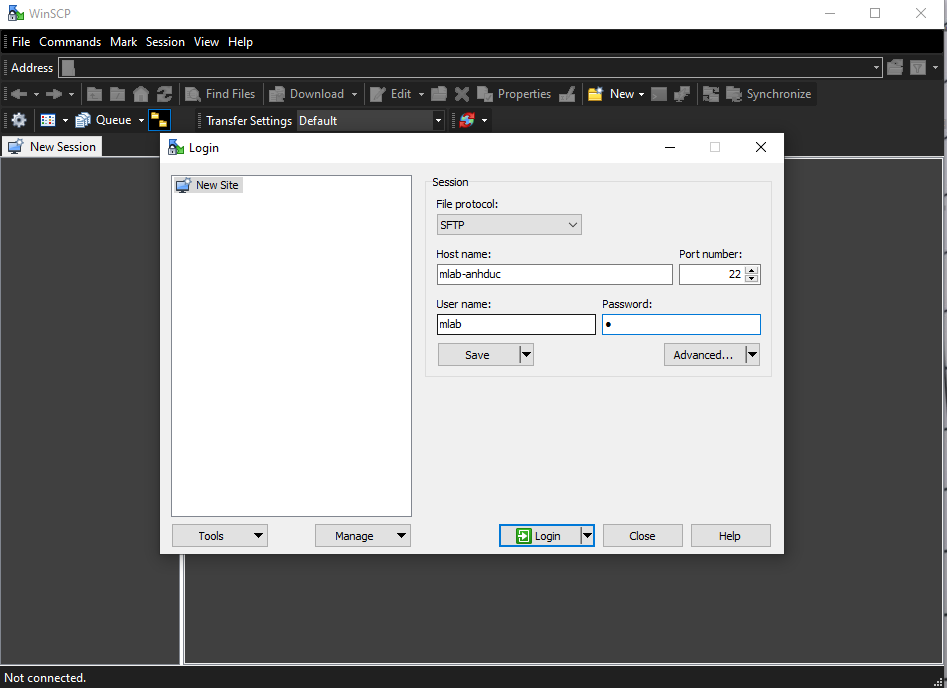The image size is (947, 688).
Task: Decrease the port number with down arrow
Action: 752,278
